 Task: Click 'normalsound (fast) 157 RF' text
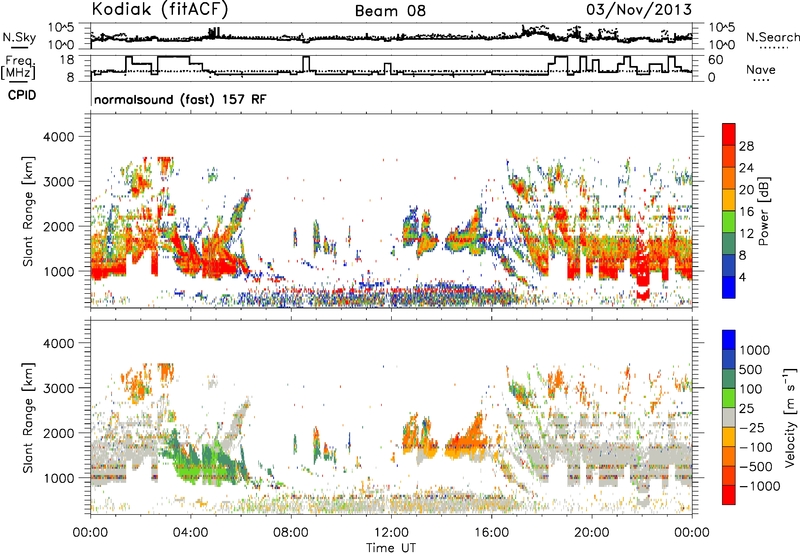tap(180, 99)
